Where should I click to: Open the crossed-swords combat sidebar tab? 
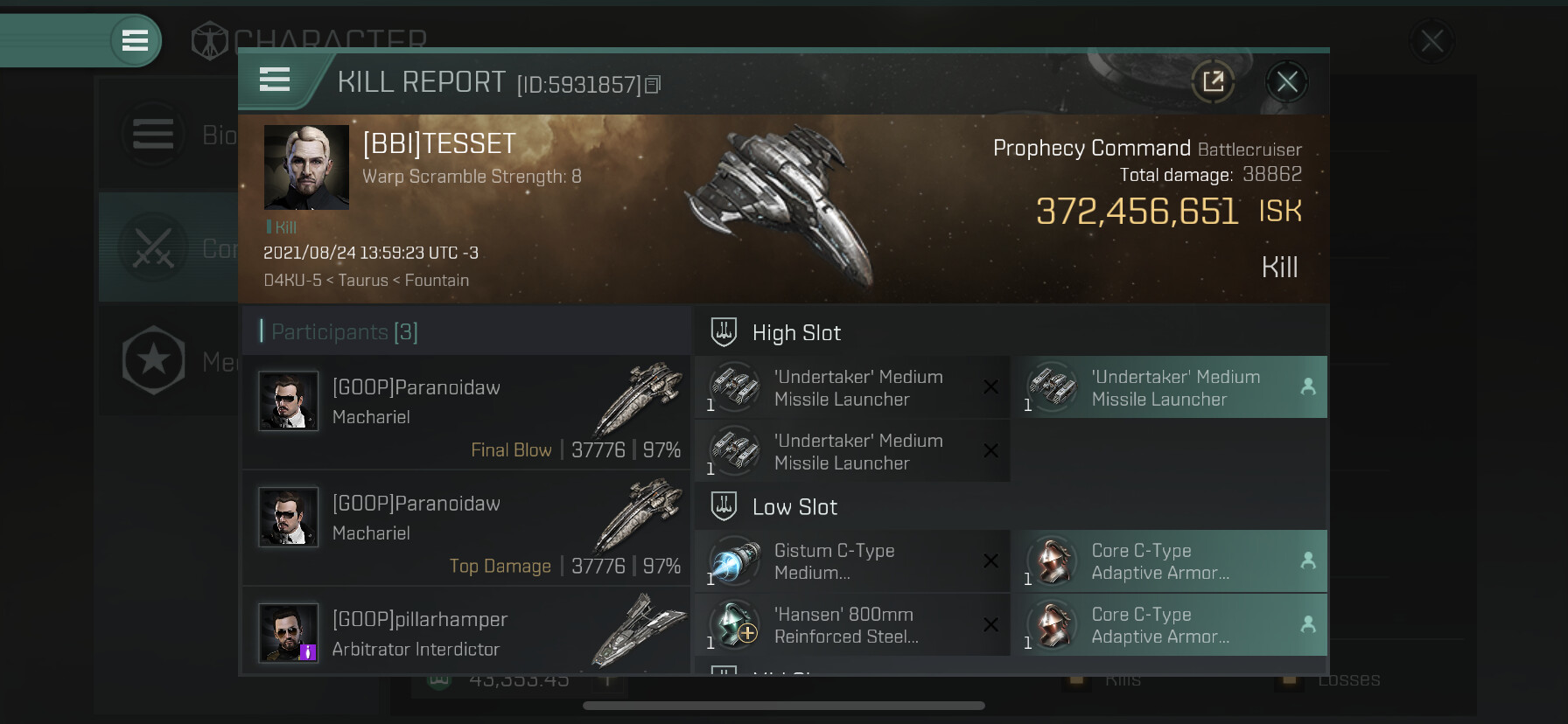(154, 249)
